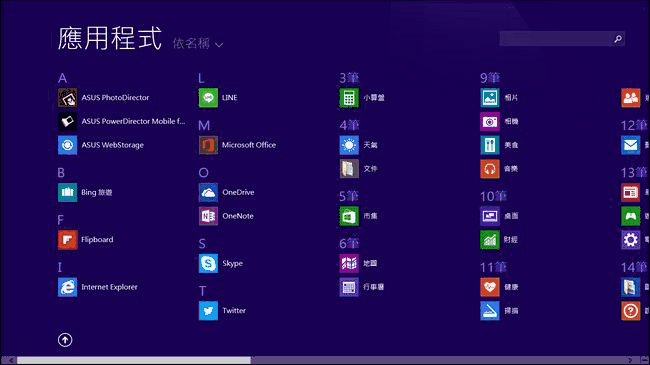Click the '5筆' group header
The image size is (650, 365).
click(349, 196)
